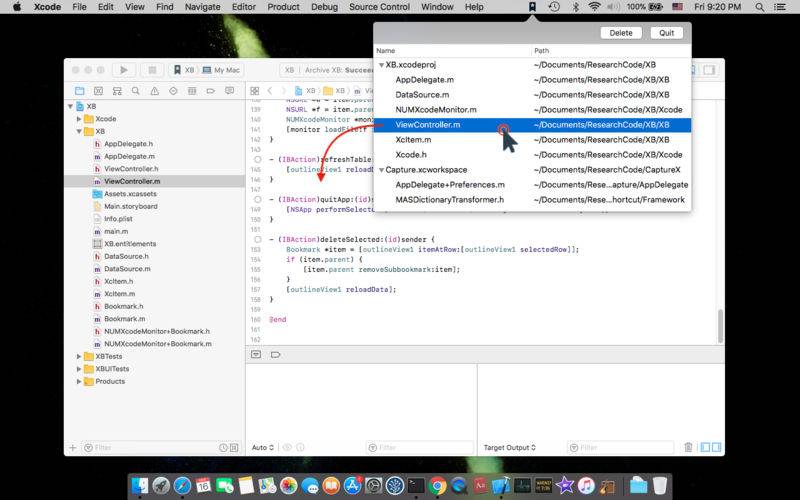Click the Quit button in bookmark popup

(666, 33)
